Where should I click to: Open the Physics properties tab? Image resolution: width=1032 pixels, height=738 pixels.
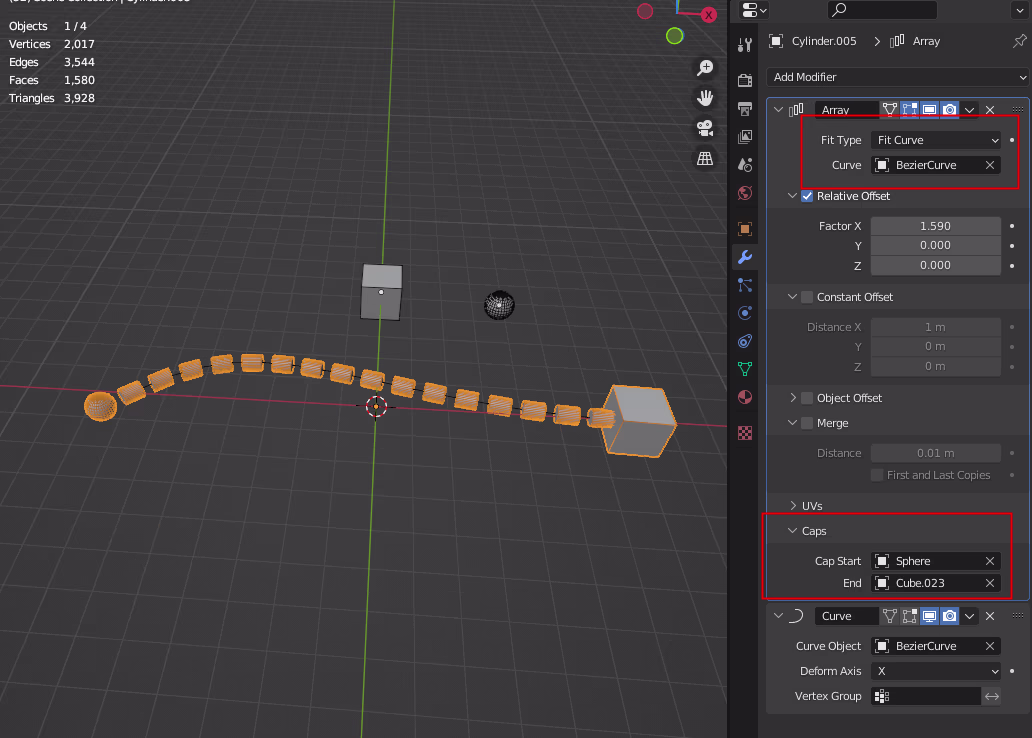coord(745,313)
